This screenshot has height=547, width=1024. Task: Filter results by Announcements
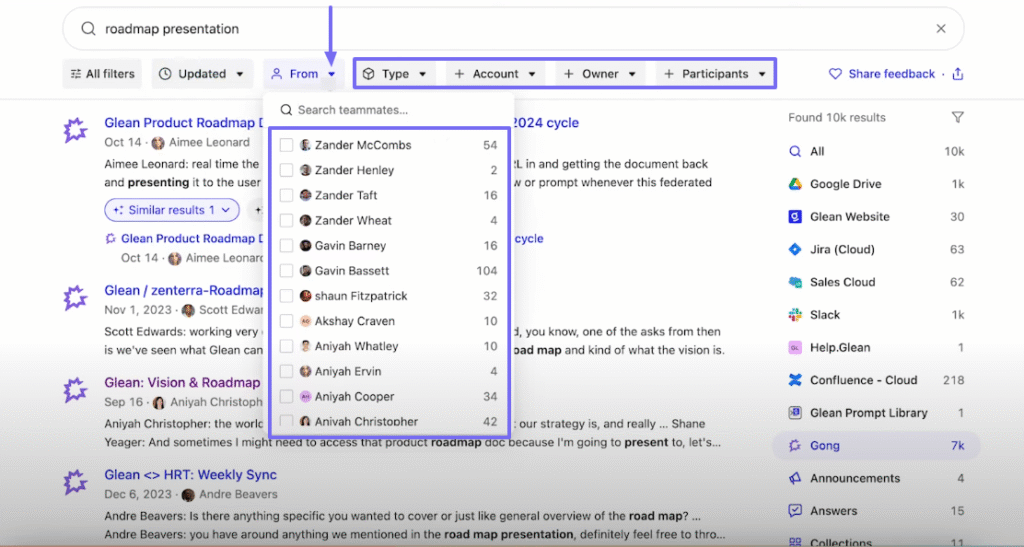pyautogui.click(x=876, y=478)
